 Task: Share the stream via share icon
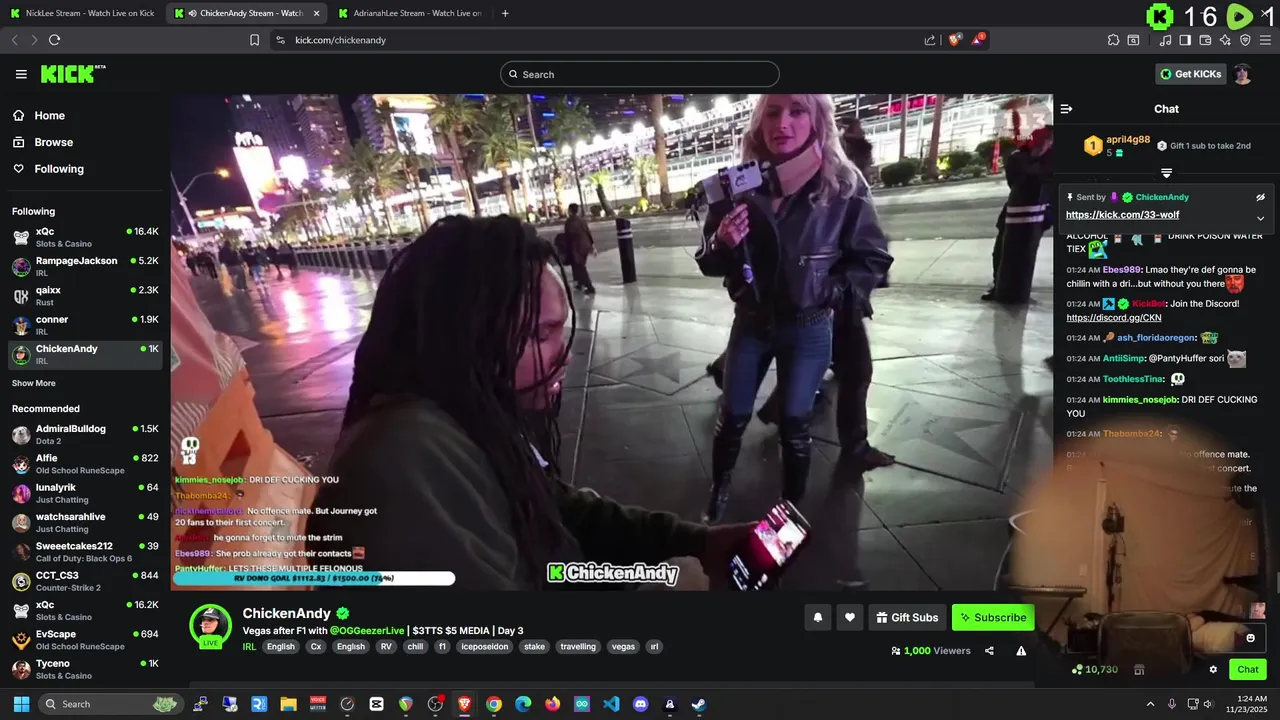989,651
